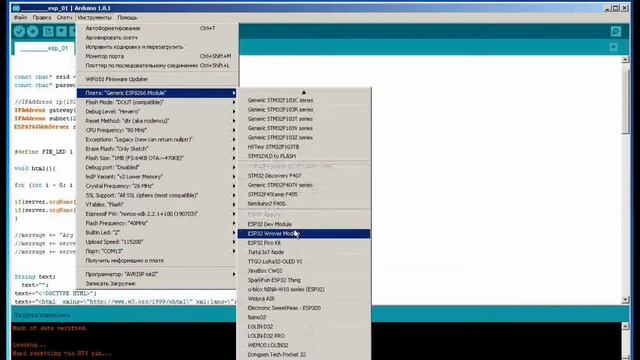Select TTGO LoRa32-OLED V1 board
640x360 pixels.
pyautogui.click(x=304, y=261)
